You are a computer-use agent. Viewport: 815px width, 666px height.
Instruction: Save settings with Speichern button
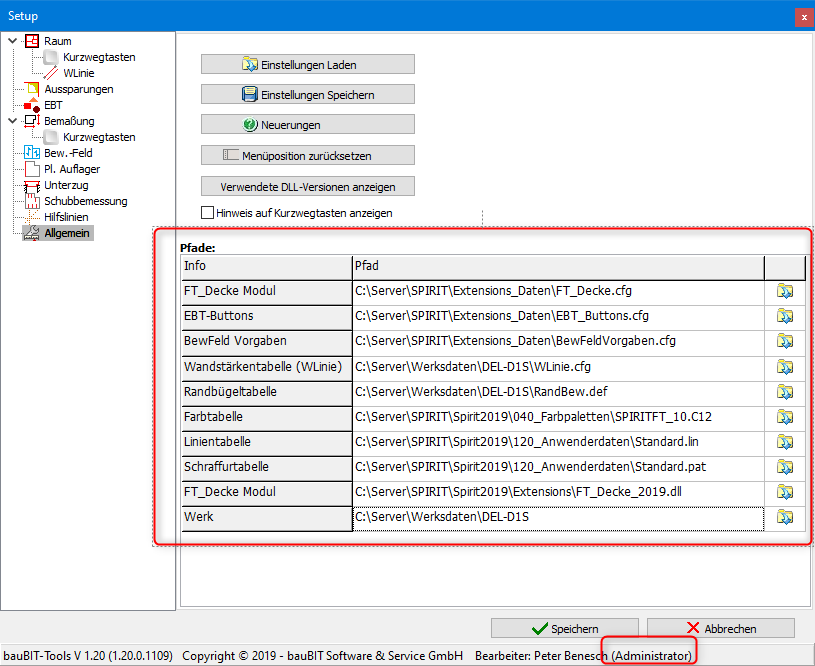coord(565,629)
